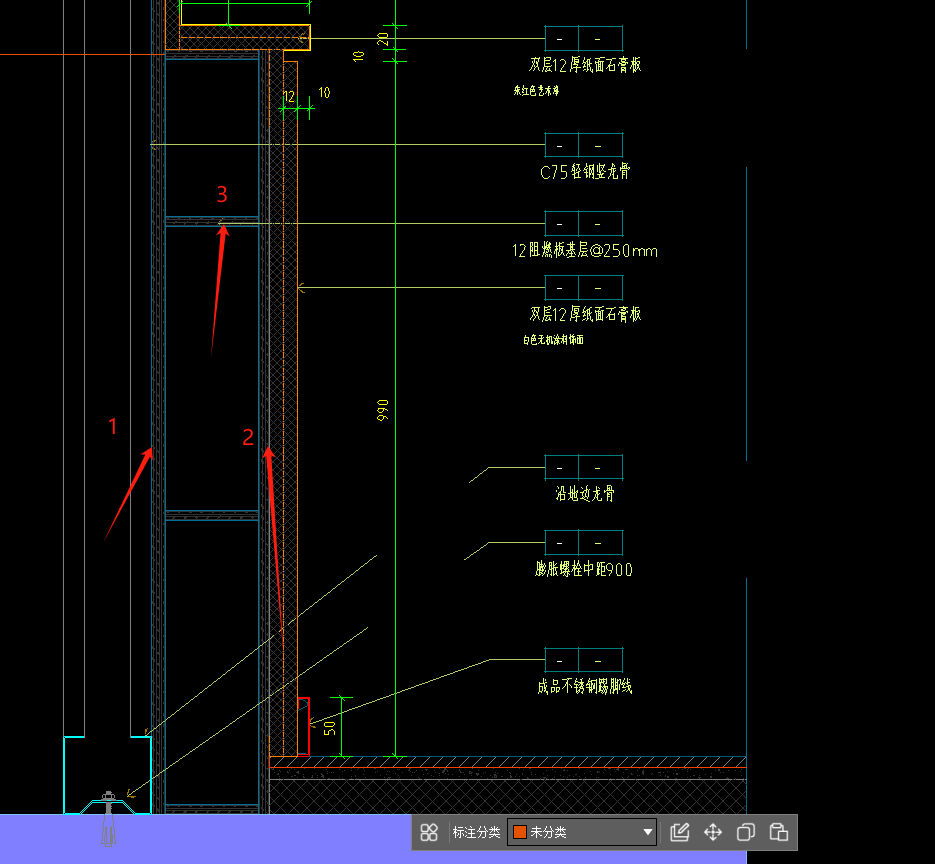Select the C75轻钢竖龙骨 annotation text
Screen dimensions: 935x864
(585, 172)
